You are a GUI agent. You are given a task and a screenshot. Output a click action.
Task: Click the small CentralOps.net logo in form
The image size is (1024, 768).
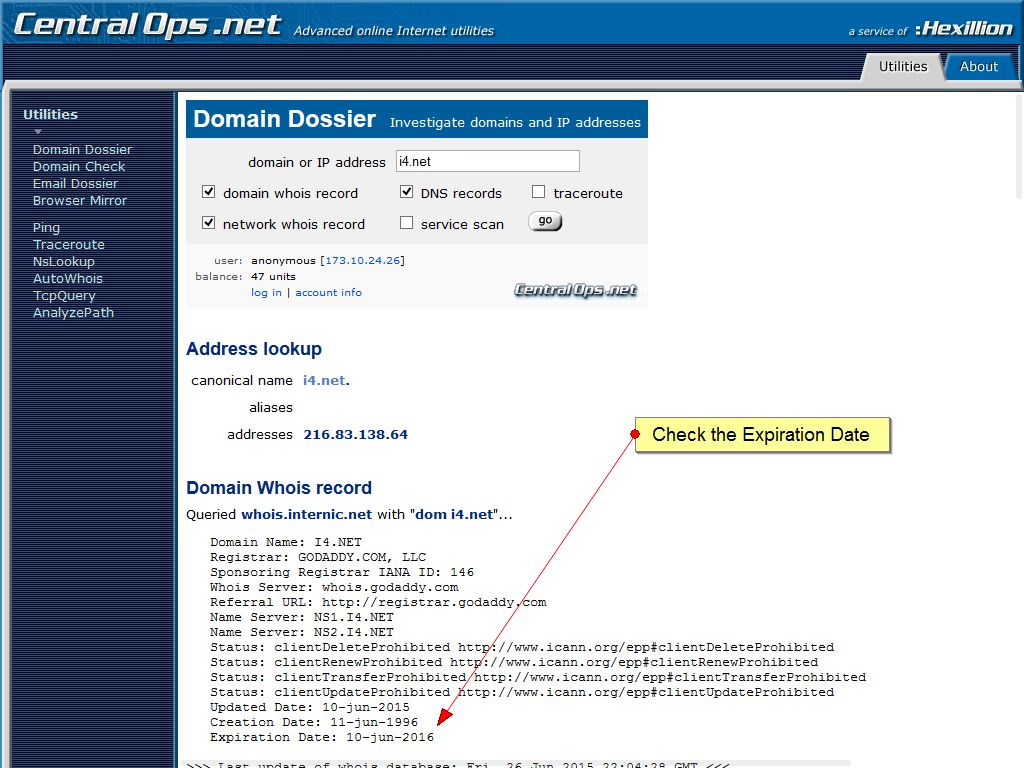575,289
